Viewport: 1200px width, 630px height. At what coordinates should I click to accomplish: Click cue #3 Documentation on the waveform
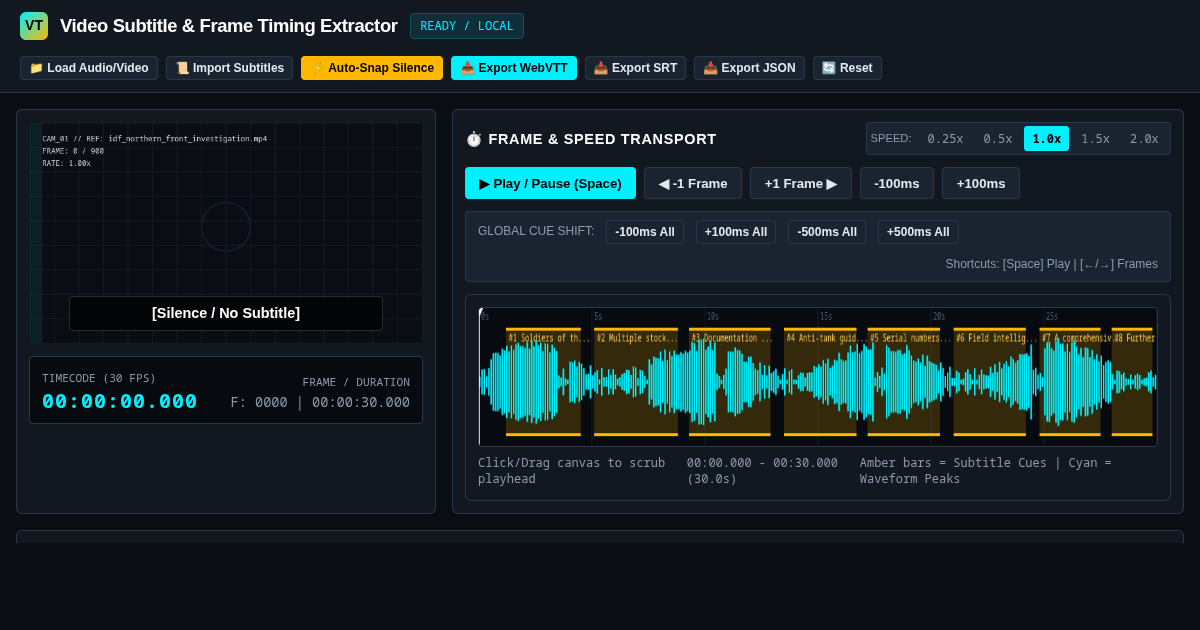(730, 382)
